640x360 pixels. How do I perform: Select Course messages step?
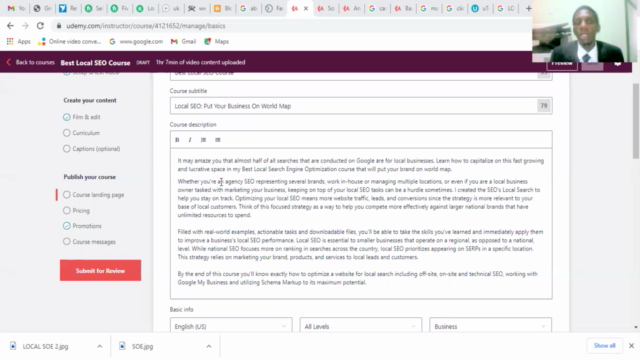(89, 242)
